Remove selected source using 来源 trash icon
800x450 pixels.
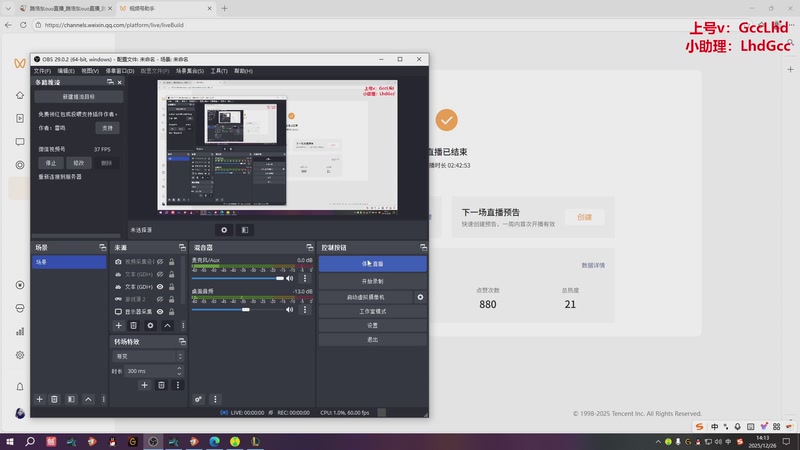click(x=133, y=326)
